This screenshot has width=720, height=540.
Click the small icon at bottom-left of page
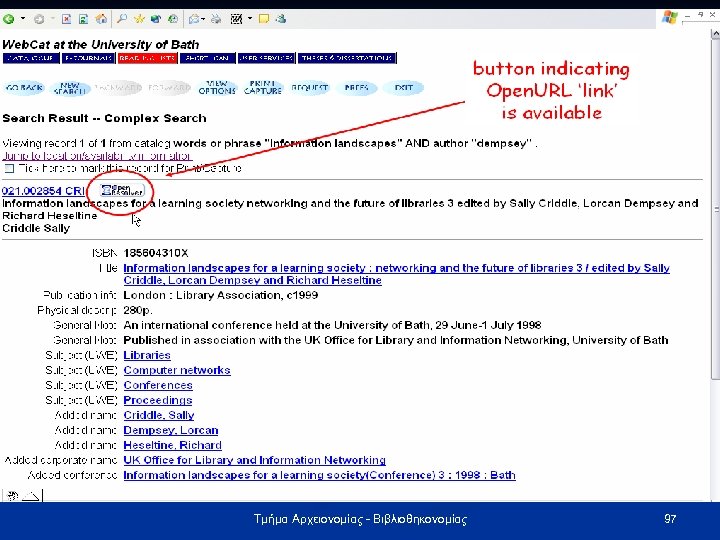tap(12, 496)
